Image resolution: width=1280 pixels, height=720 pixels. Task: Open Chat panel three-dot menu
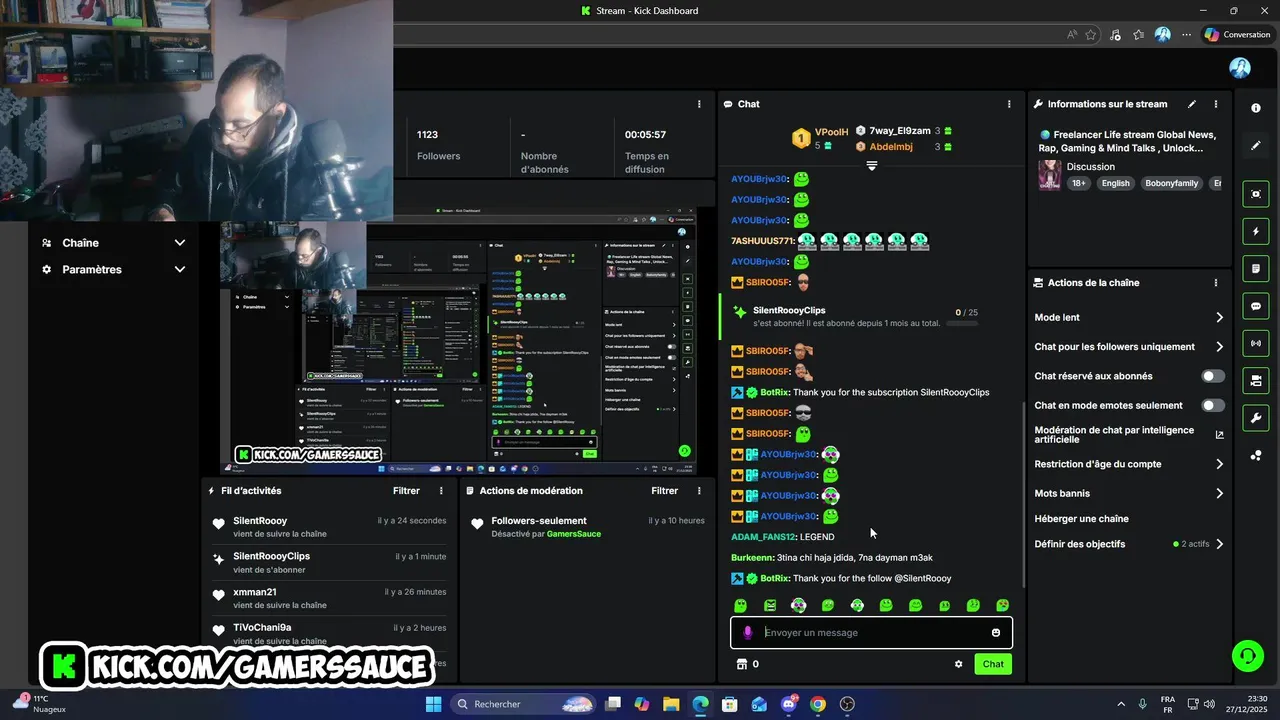[1008, 104]
